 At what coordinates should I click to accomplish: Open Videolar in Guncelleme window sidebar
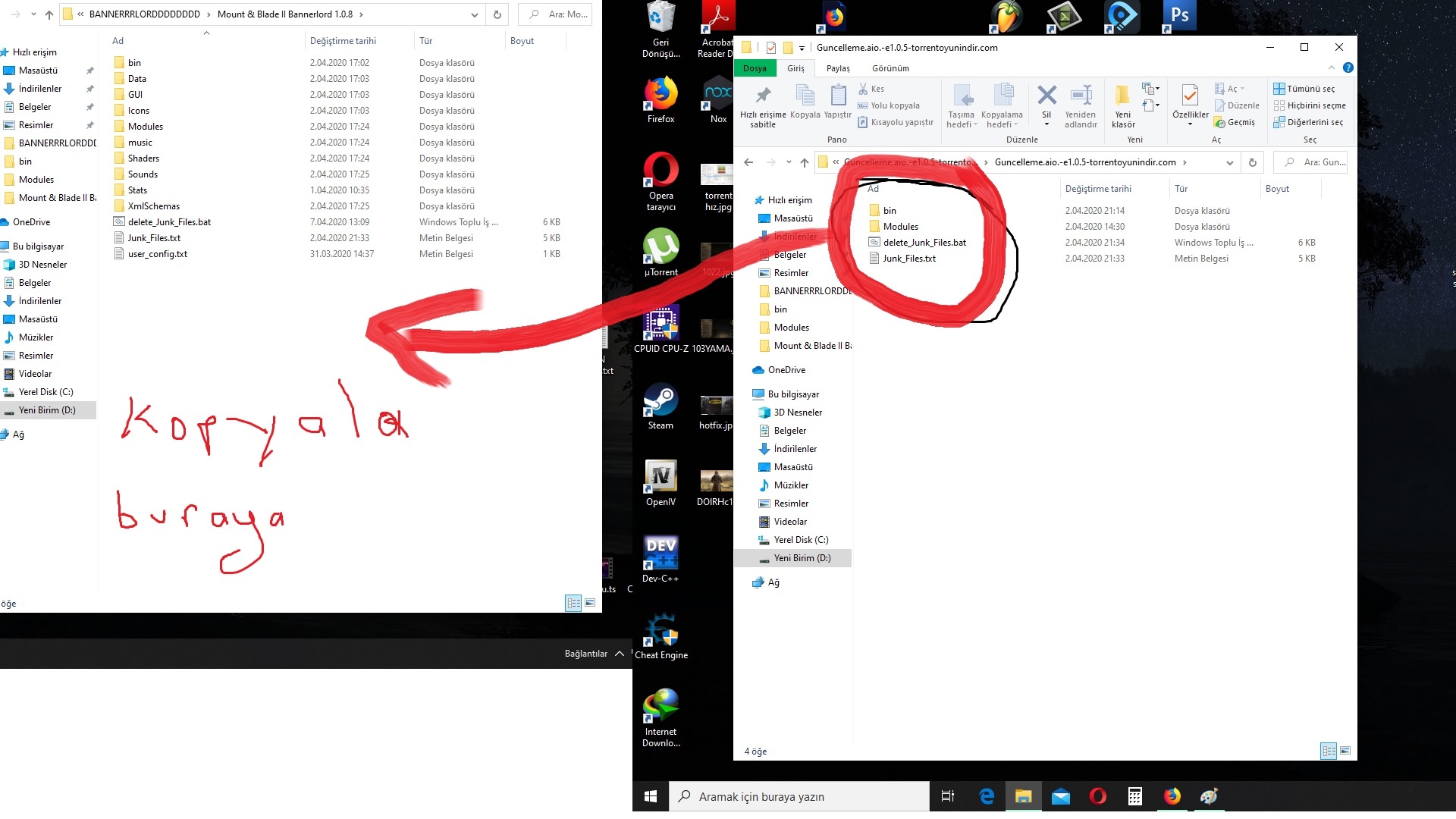(790, 522)
